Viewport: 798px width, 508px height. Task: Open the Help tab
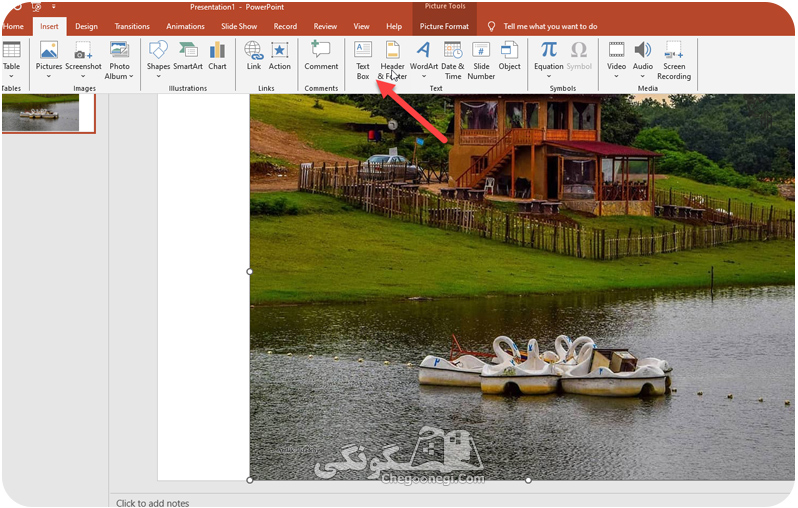(394, 26)
